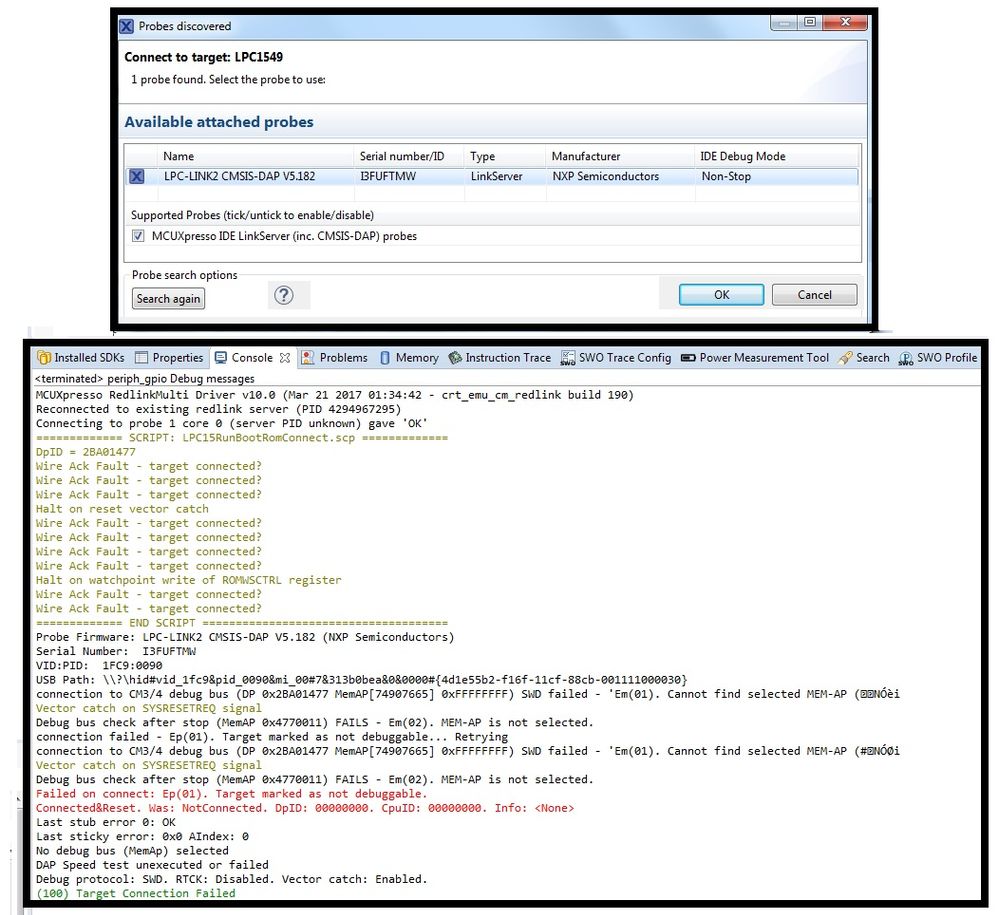Click the 'Failed on connect: Ep(01)' error line
This screenshot has width=999, height=915.
click(231, 793)
